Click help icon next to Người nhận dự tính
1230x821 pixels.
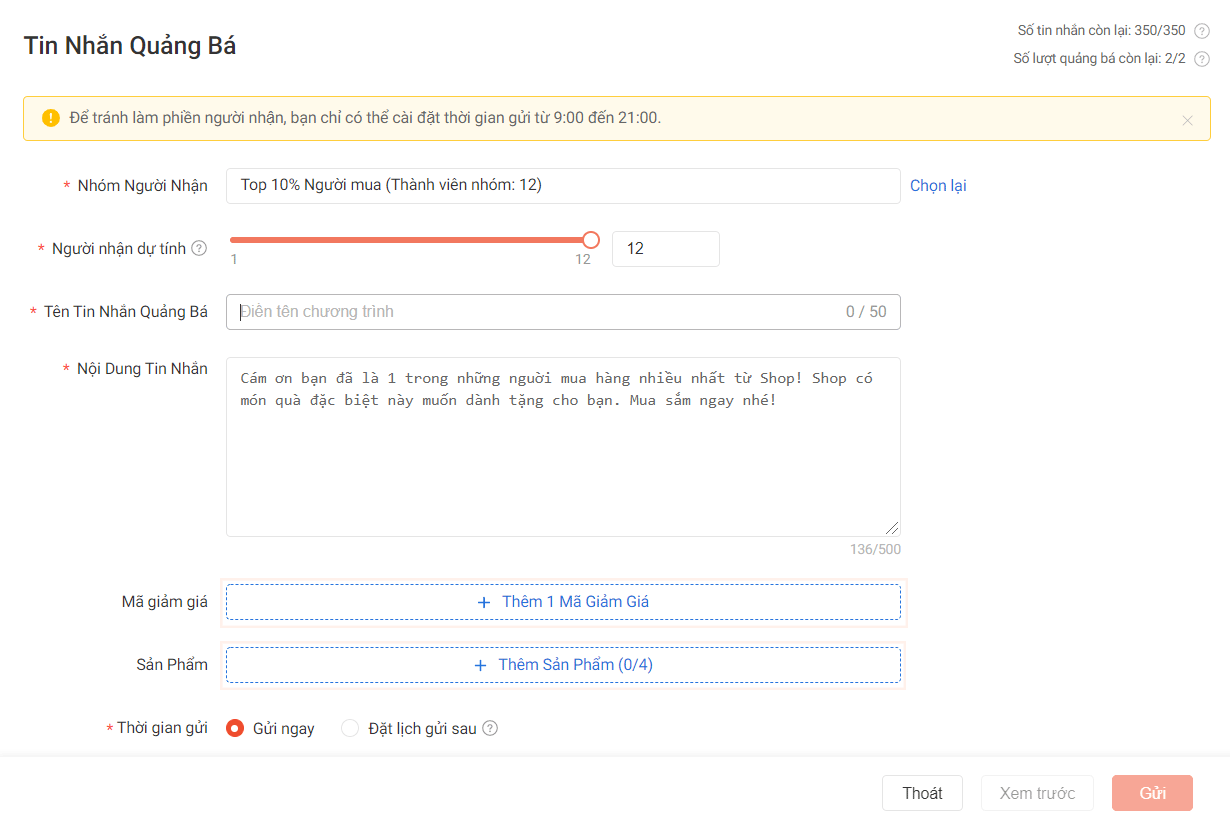tap(199, 248)
